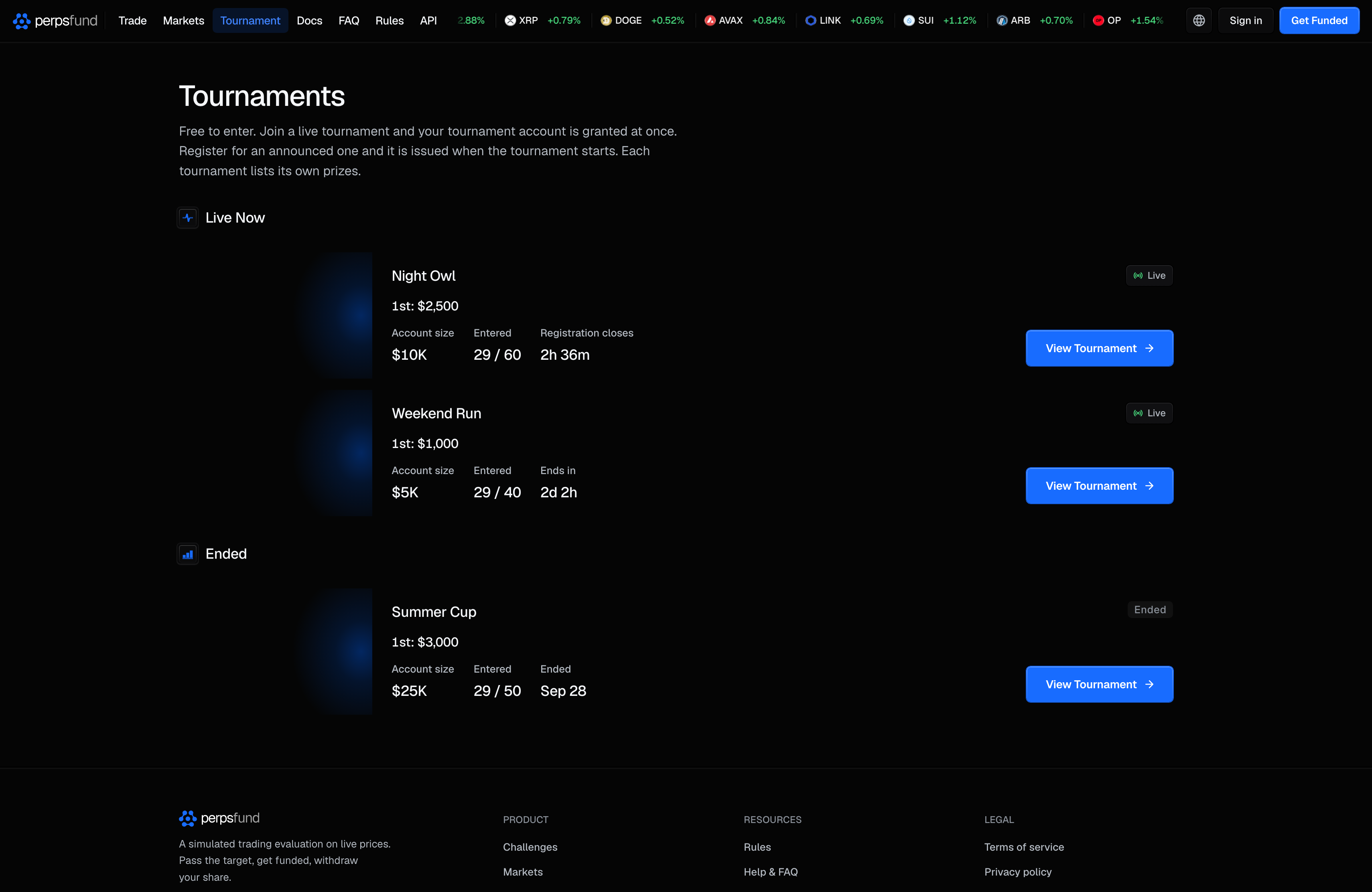The height and width of the screenshot is (892, 1372).
Task: Open the Privacy policy link
Action: [x=1018, y=872]
